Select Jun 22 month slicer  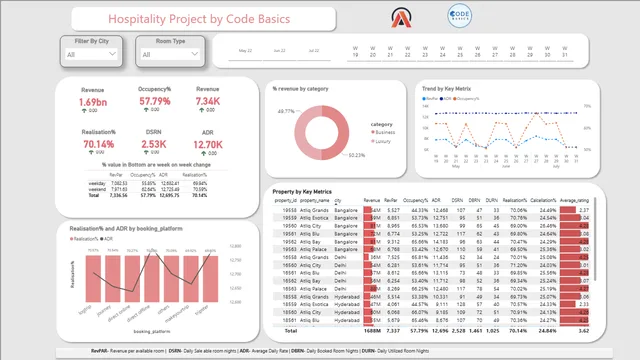pos(280,51)
